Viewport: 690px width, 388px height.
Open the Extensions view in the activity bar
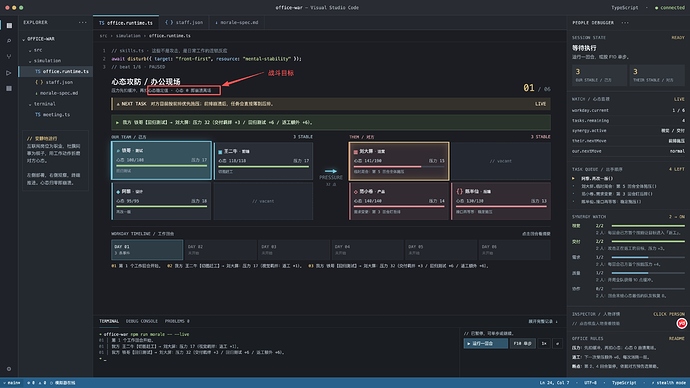coord(9,88)
